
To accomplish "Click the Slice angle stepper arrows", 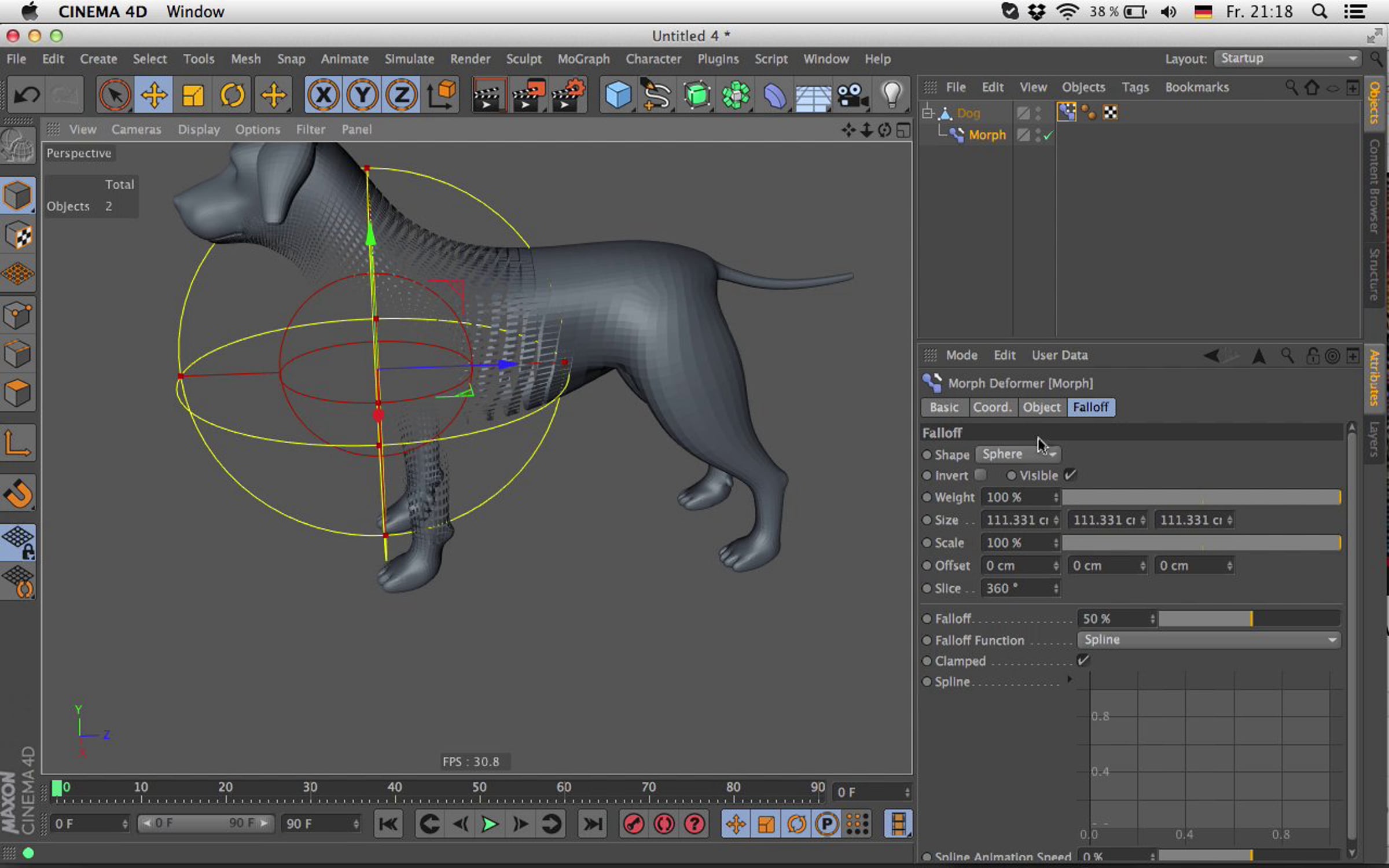I will [x=1056, y=589].
